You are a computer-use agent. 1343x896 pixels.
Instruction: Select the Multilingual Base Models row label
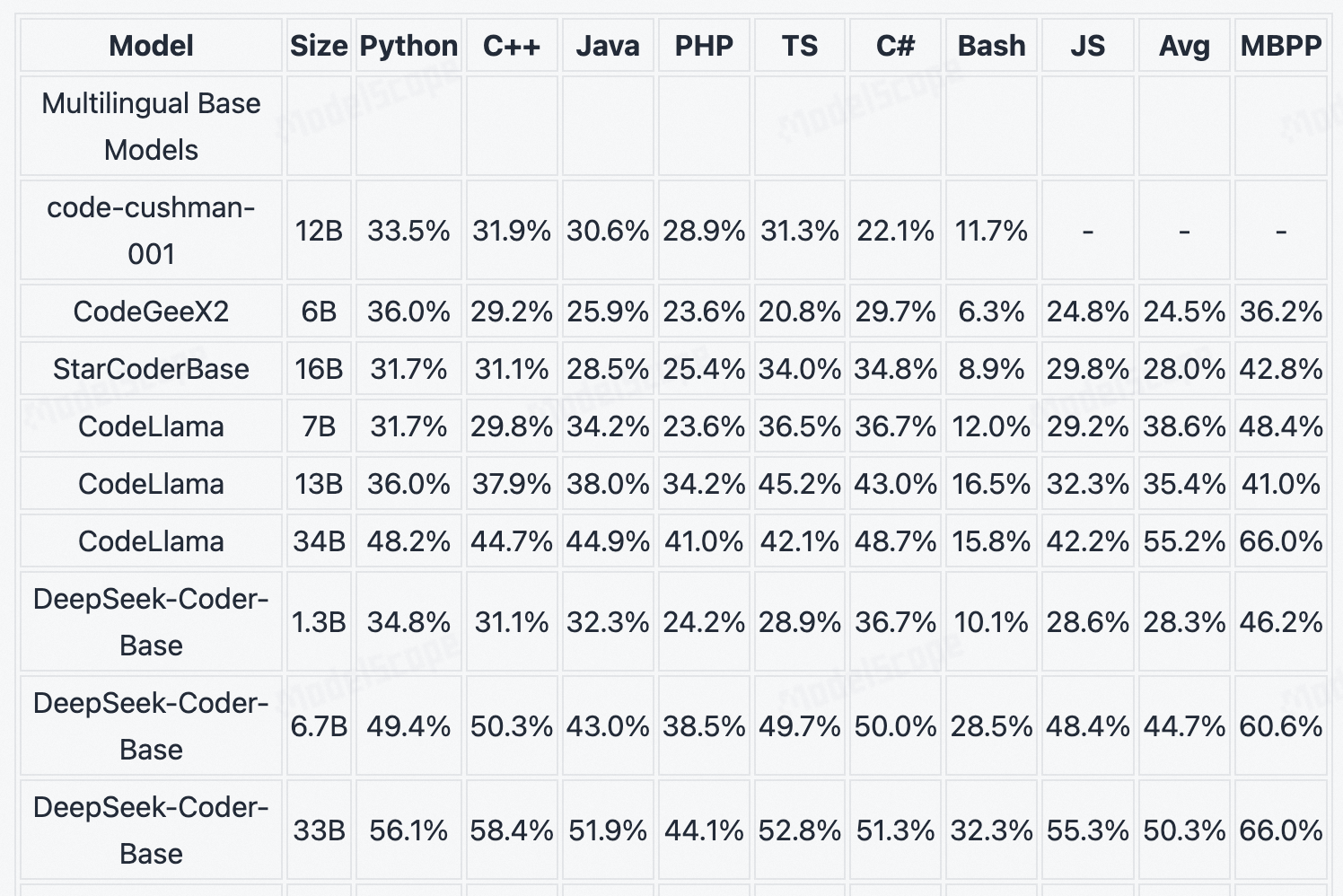point(151,127)
